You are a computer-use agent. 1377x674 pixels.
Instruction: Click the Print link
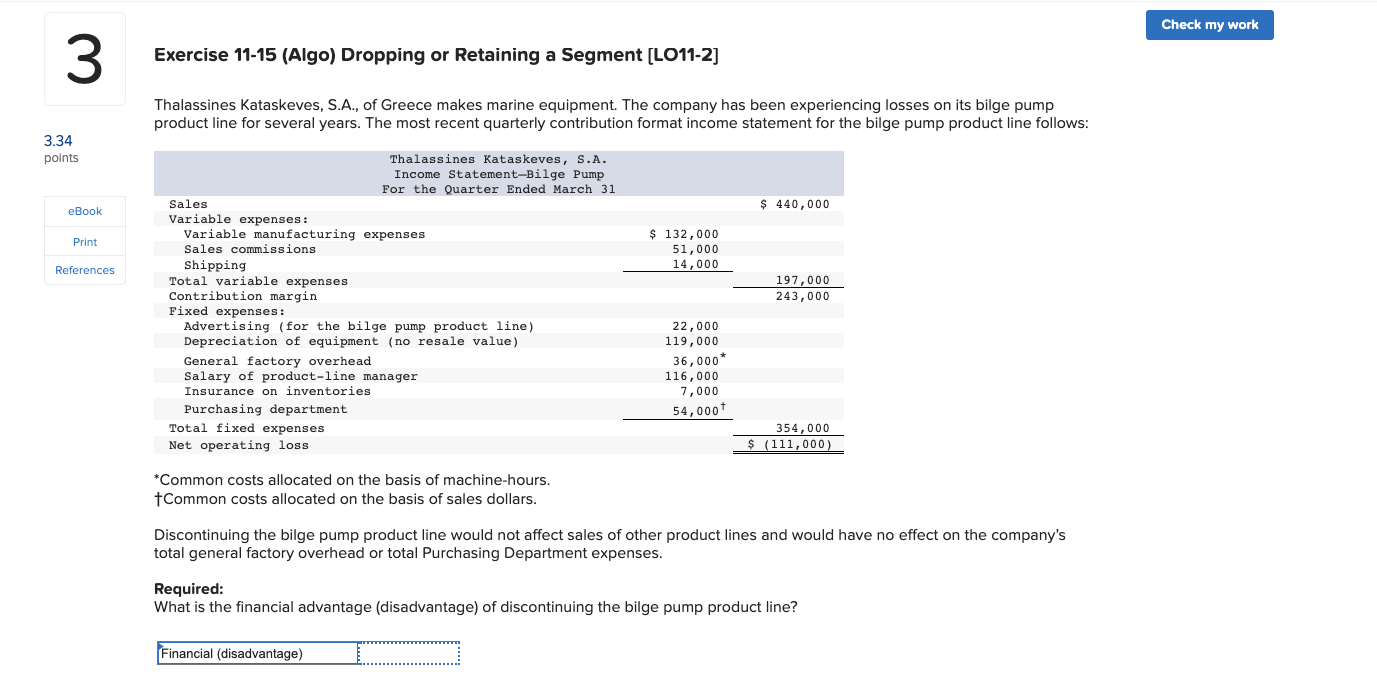84,241
